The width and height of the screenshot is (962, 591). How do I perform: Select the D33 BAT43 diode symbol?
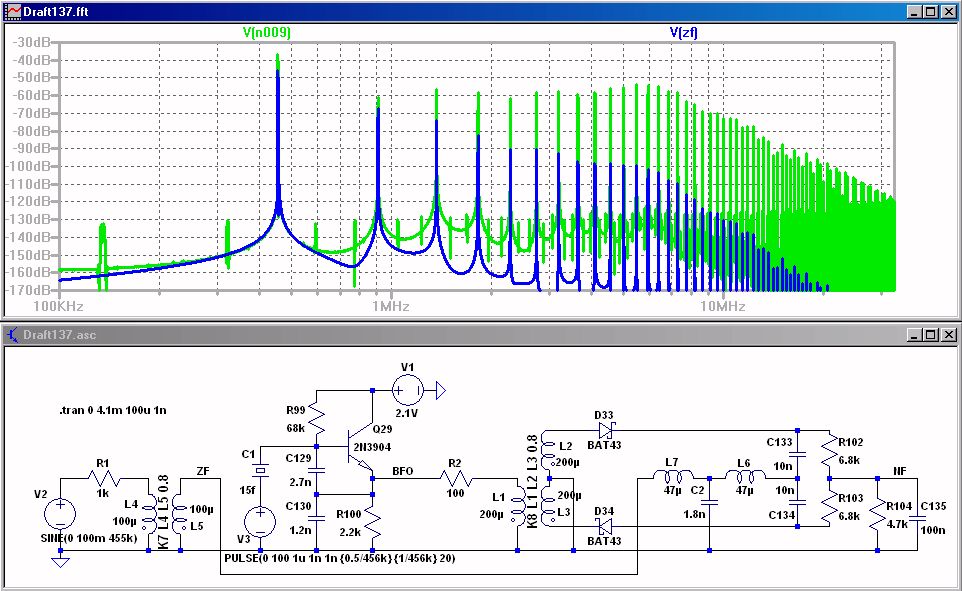(x=605, y=430)
